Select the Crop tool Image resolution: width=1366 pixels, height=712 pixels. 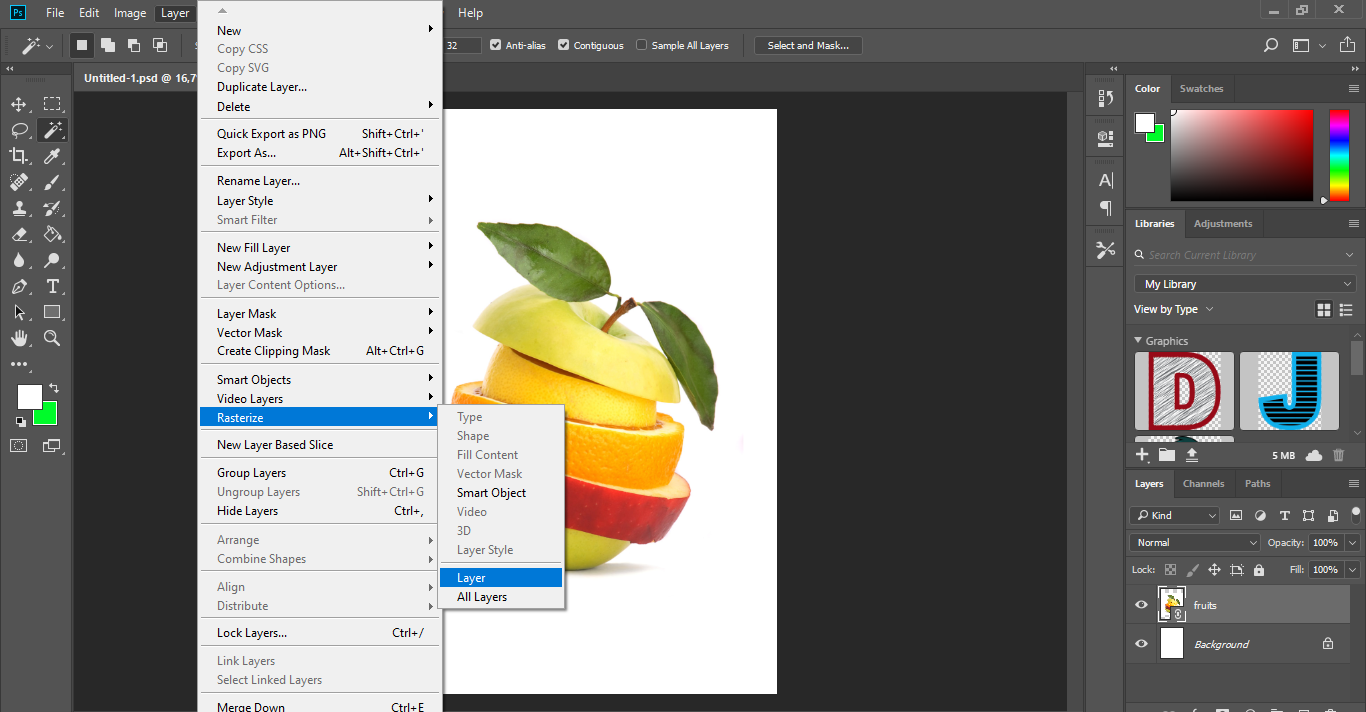(x=19, y=155)
